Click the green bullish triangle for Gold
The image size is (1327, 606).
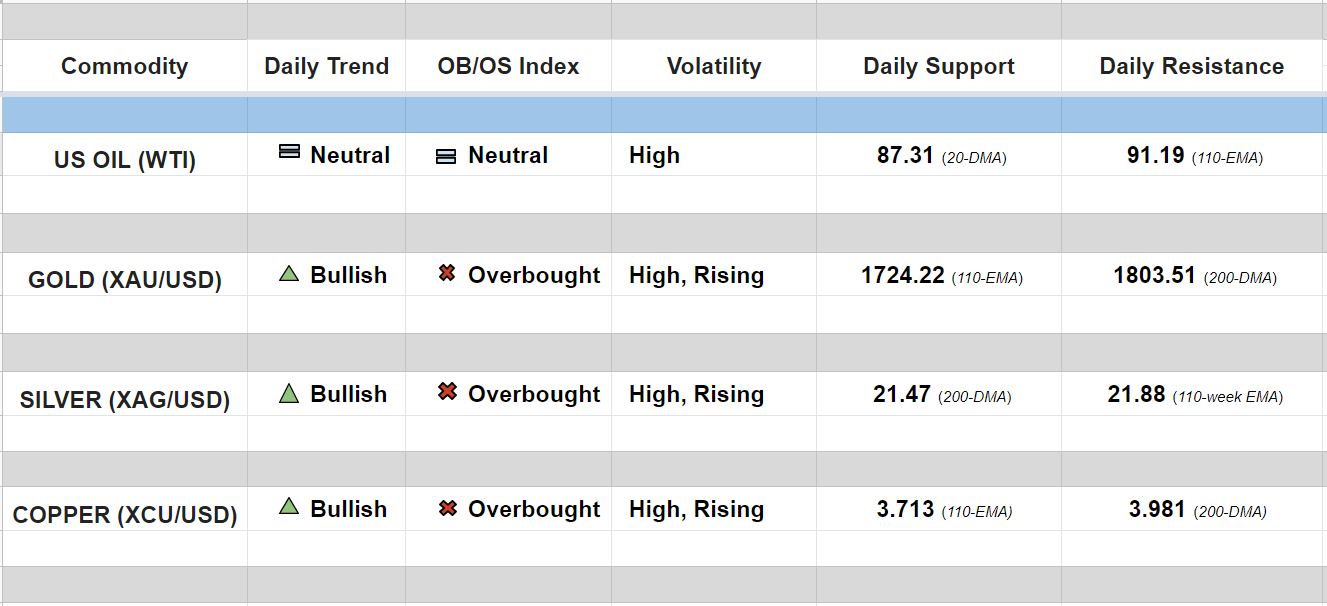289,273
